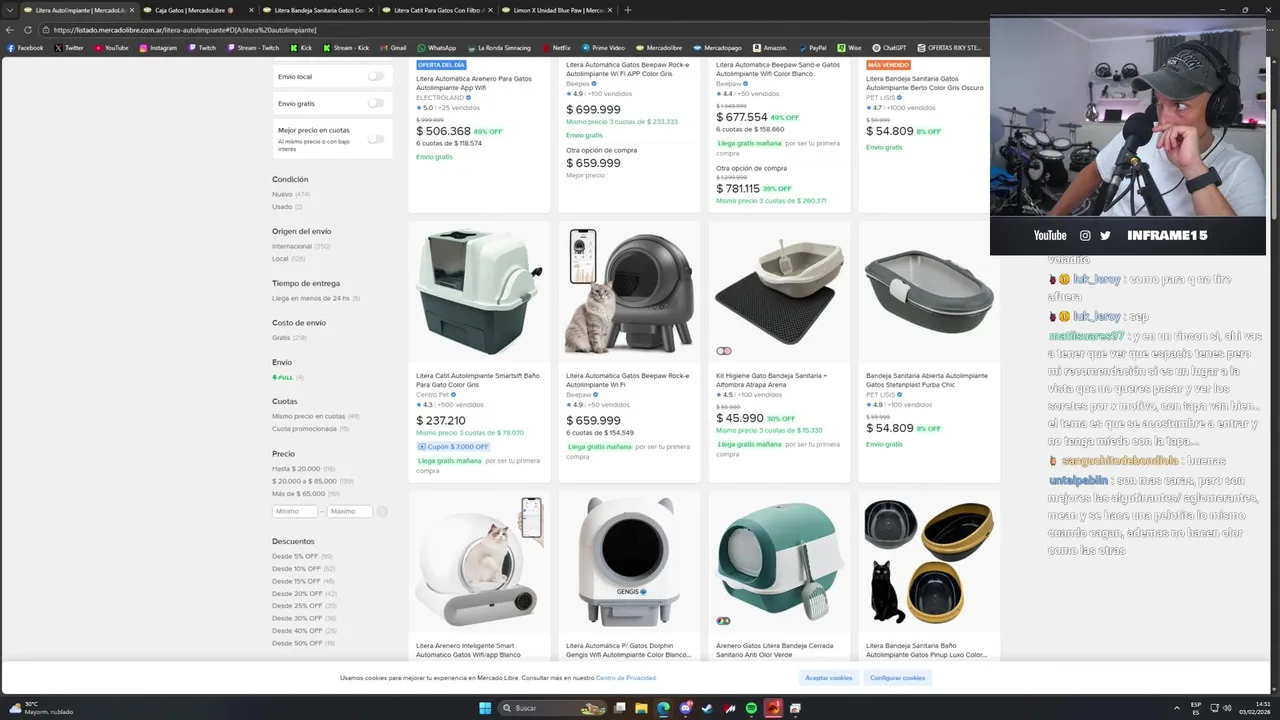Toggle the Envío gratis switch

click(x=375, y=103)
